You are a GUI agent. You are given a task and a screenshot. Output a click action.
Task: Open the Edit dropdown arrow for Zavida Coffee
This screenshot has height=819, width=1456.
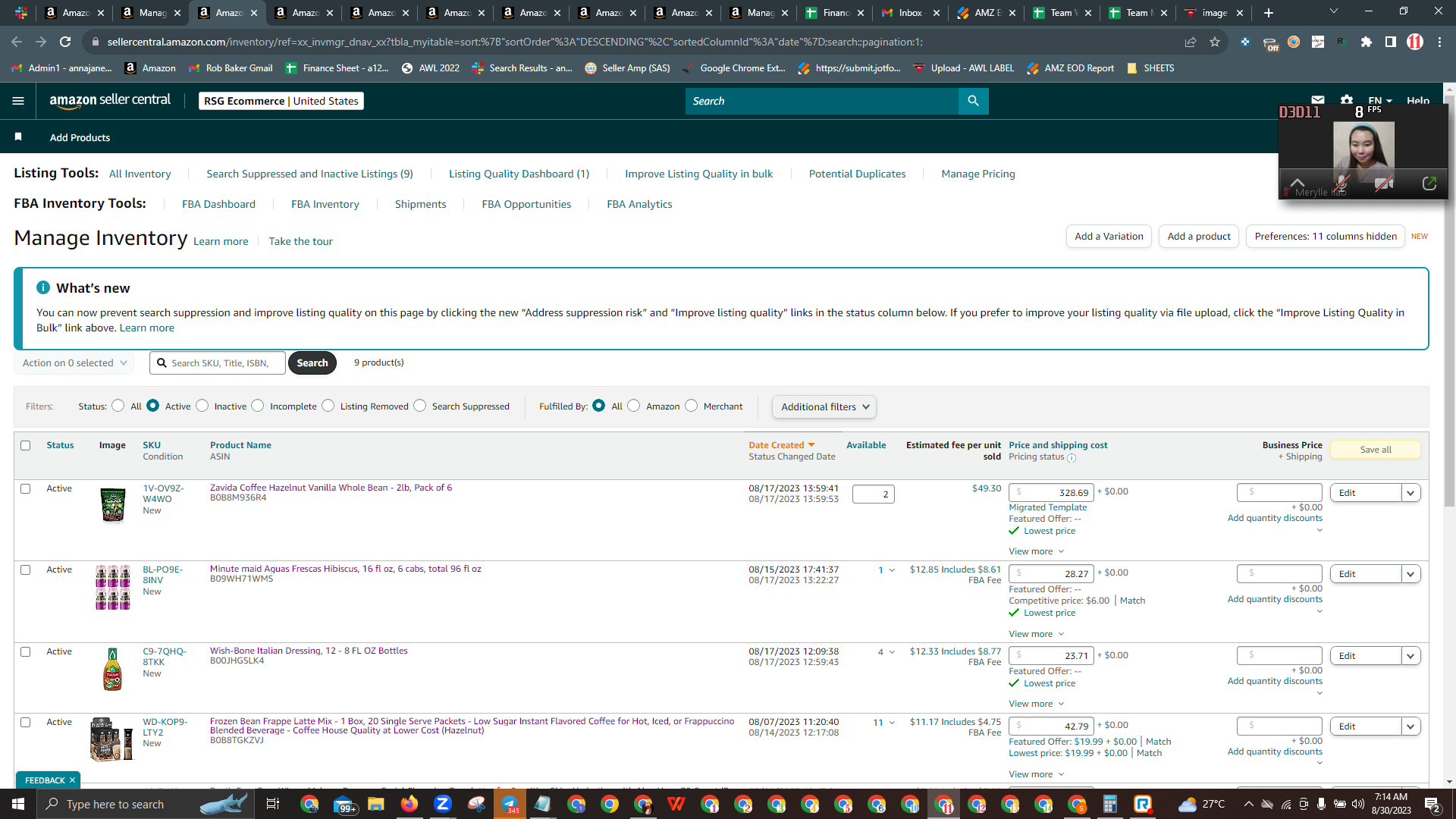click(1410, 493)
